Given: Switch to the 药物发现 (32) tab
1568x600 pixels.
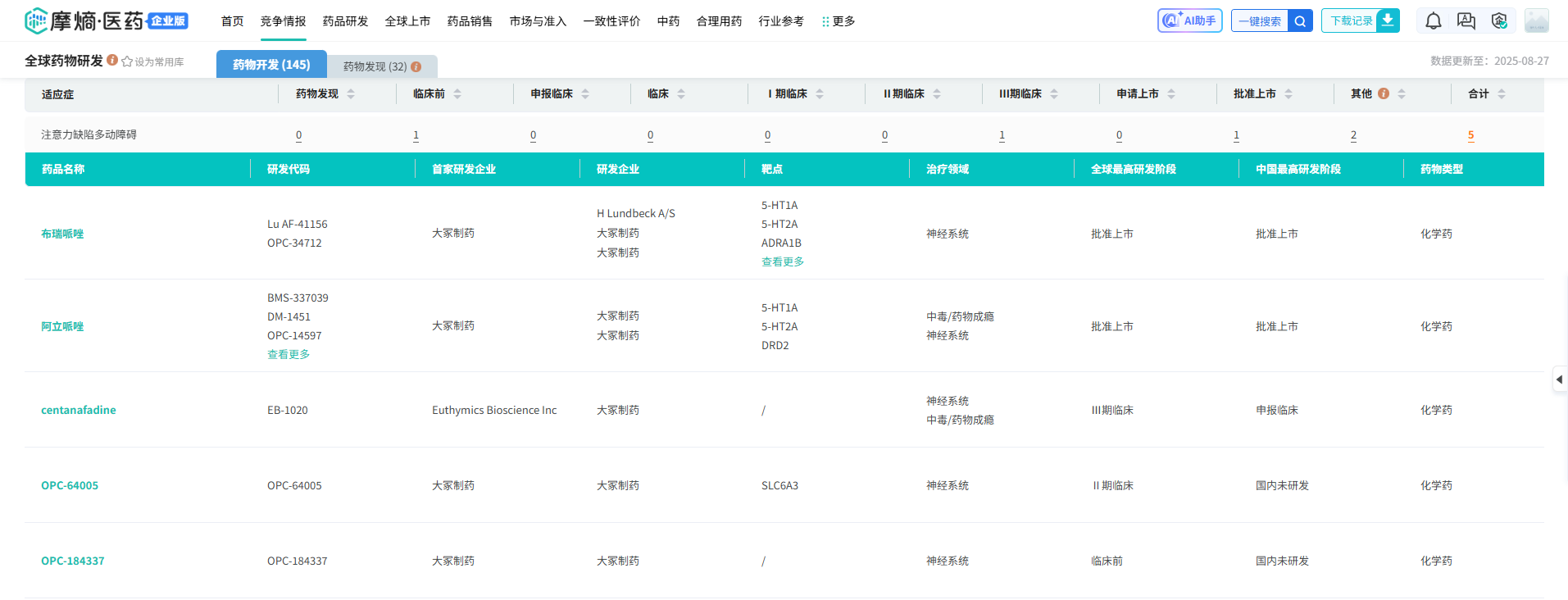Looking at the screenshot, I should coord(375,66).
